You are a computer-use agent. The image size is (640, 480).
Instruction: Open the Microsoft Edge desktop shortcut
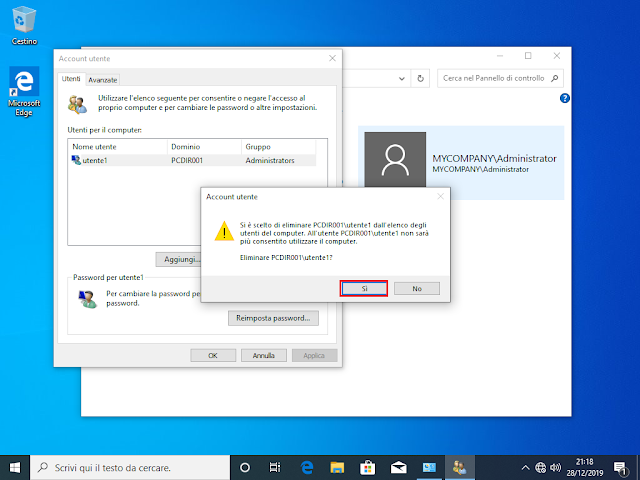24,91
